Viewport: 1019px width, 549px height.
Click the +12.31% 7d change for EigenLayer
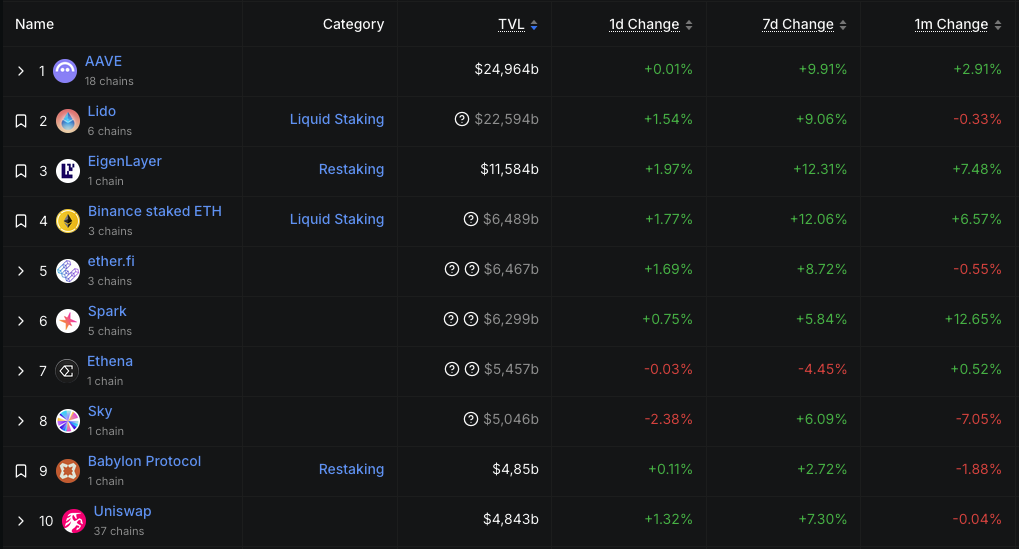pos(819,169)
